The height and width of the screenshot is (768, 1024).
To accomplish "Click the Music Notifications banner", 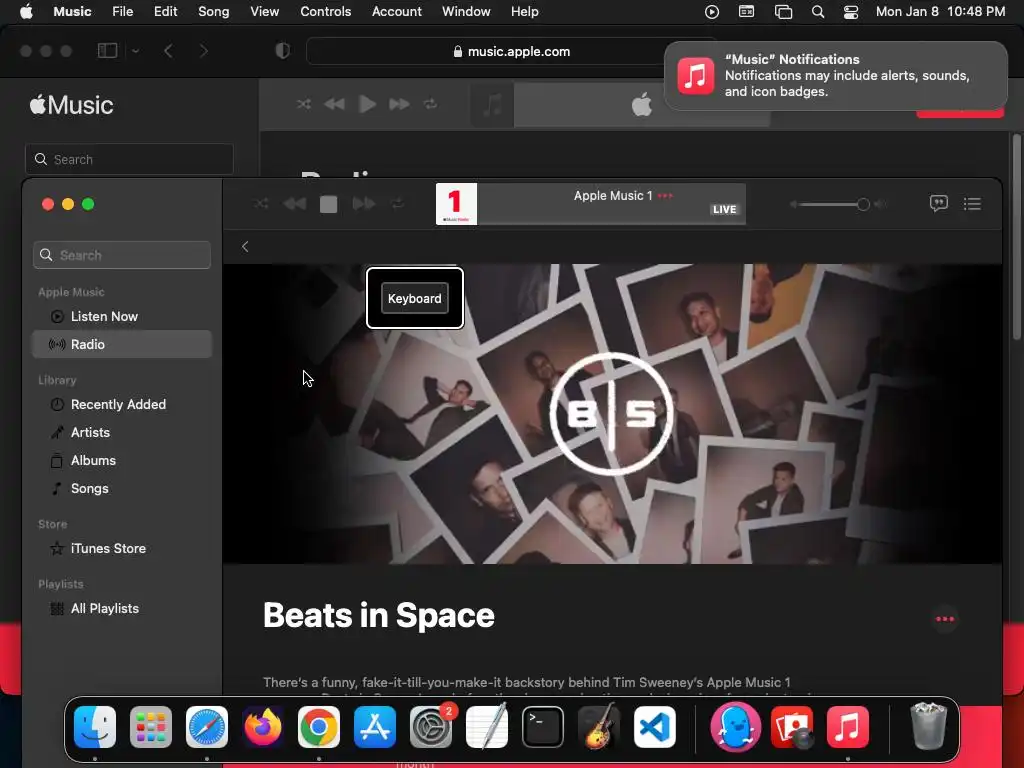I will (836, 76).
